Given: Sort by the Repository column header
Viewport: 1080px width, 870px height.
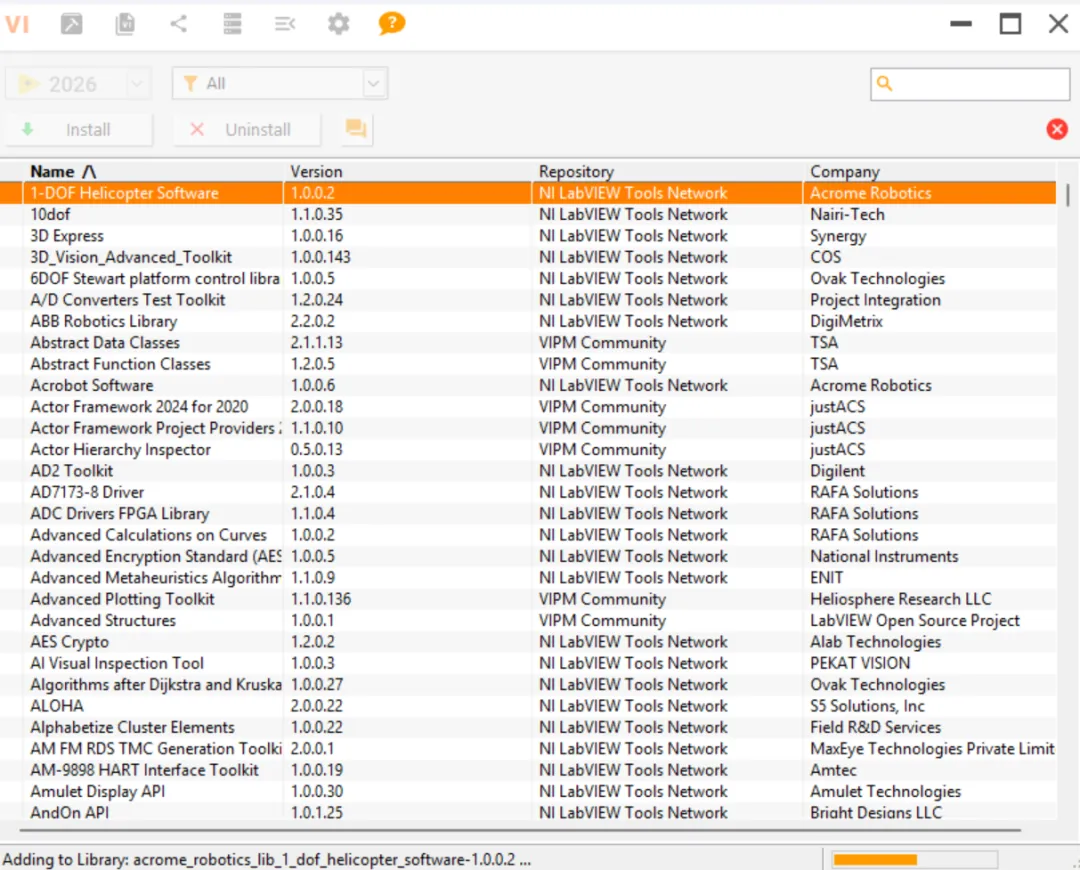Looking at the screenshot, I should coord(576,171).
